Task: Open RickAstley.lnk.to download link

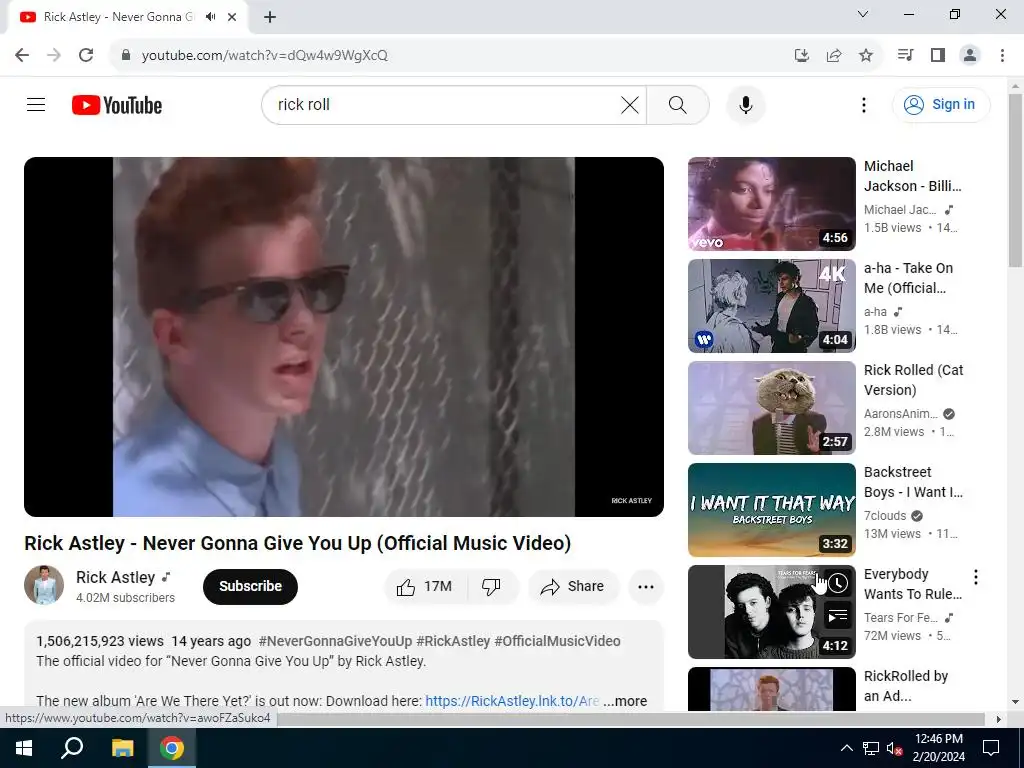Action: (x=512, y=701)
